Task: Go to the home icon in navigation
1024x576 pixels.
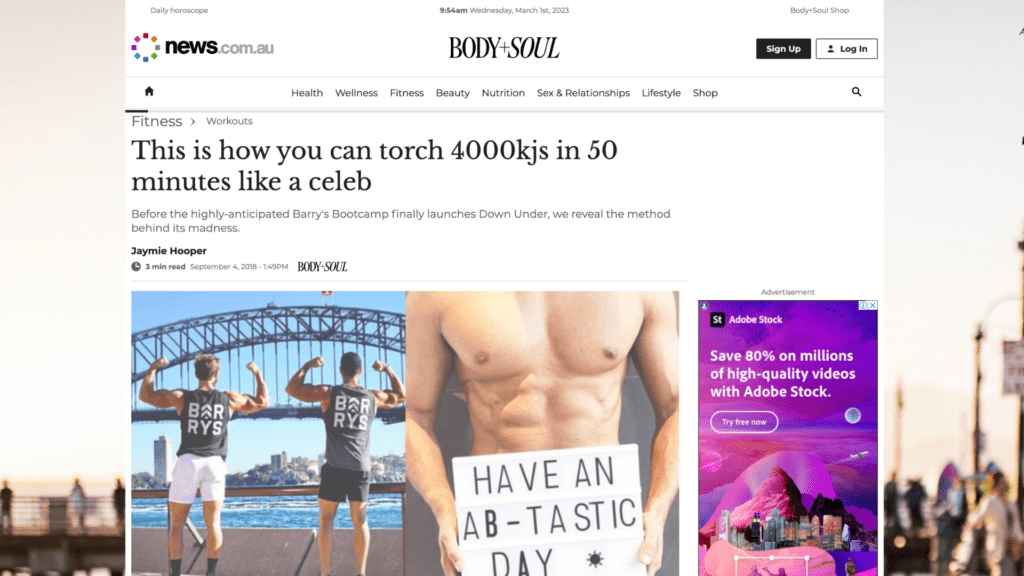Action: point(149,91)
